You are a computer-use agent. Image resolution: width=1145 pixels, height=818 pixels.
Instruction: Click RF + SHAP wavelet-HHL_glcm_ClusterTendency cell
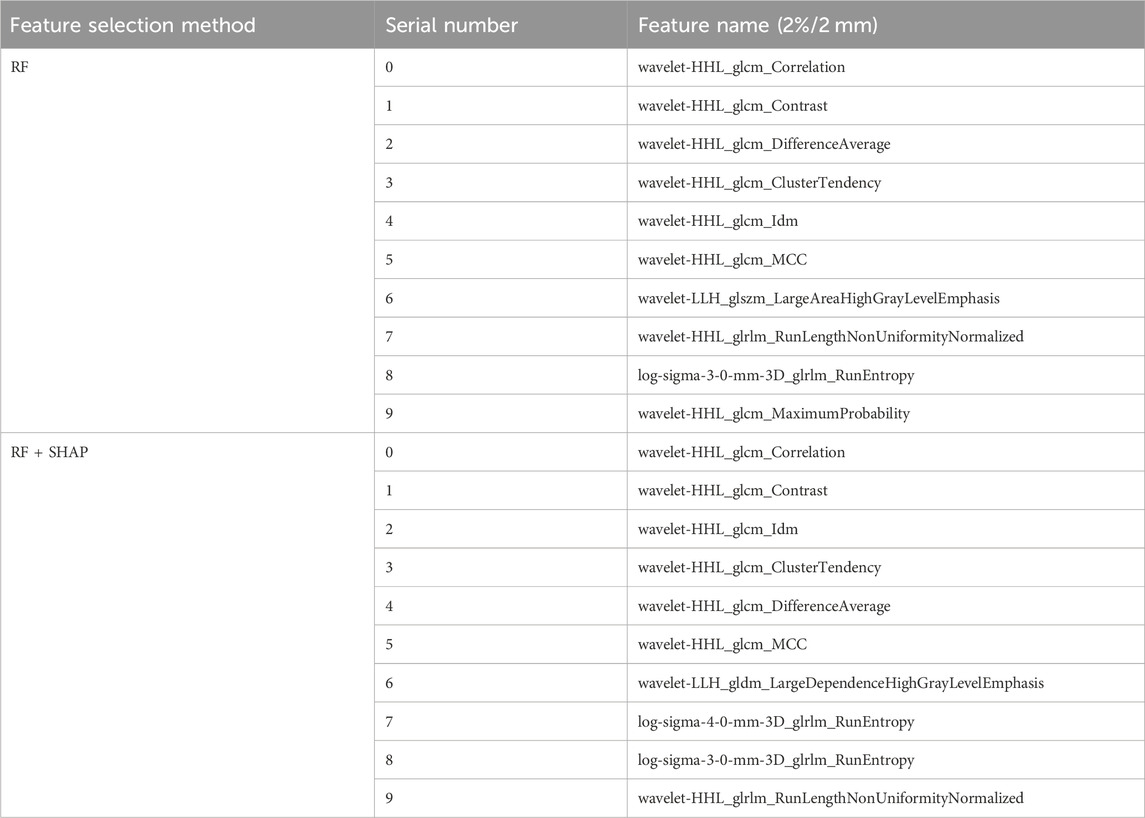coord(886,567)
